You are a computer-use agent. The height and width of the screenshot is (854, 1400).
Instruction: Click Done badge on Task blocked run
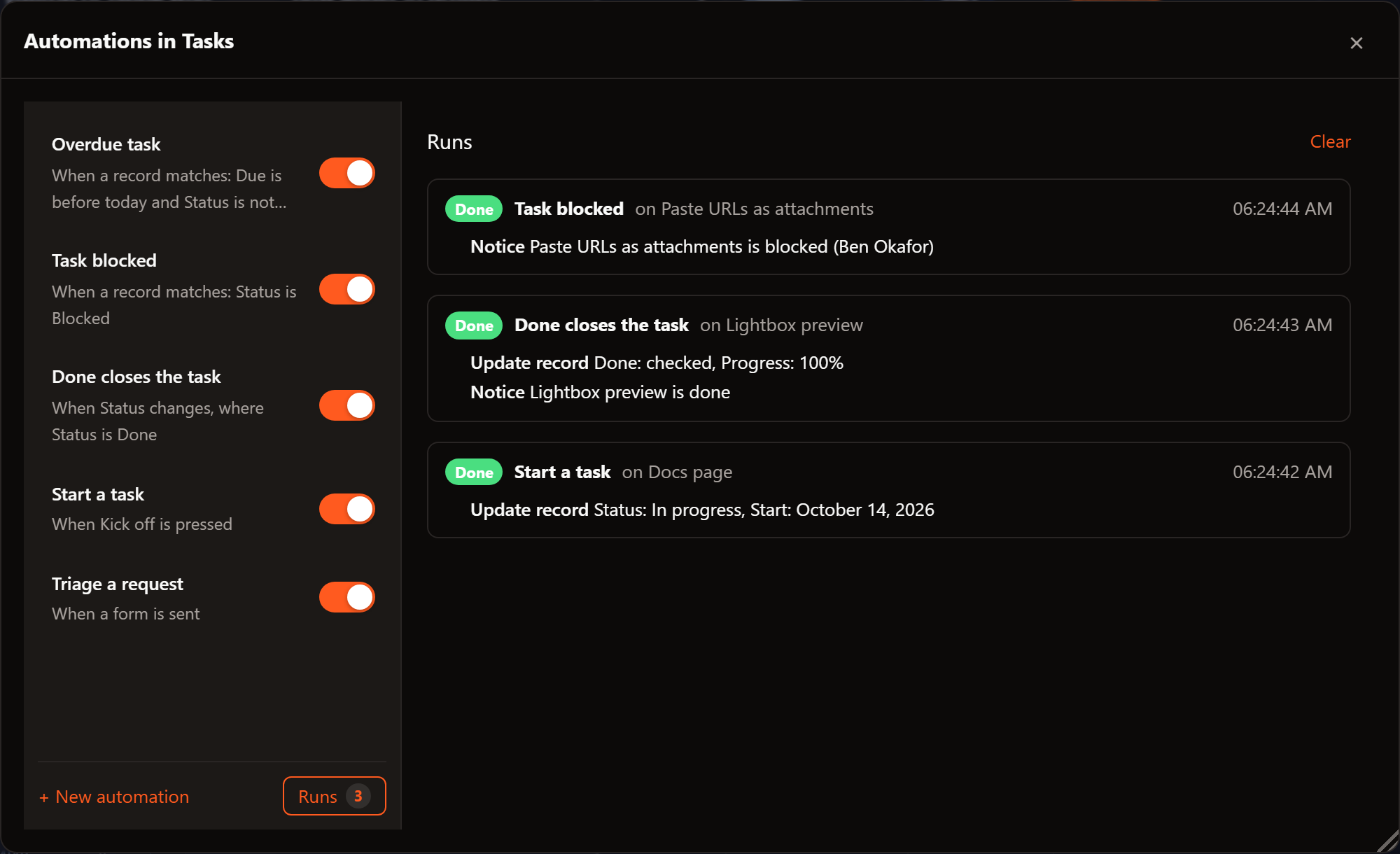pyautogui.click(x=474, y=209)
